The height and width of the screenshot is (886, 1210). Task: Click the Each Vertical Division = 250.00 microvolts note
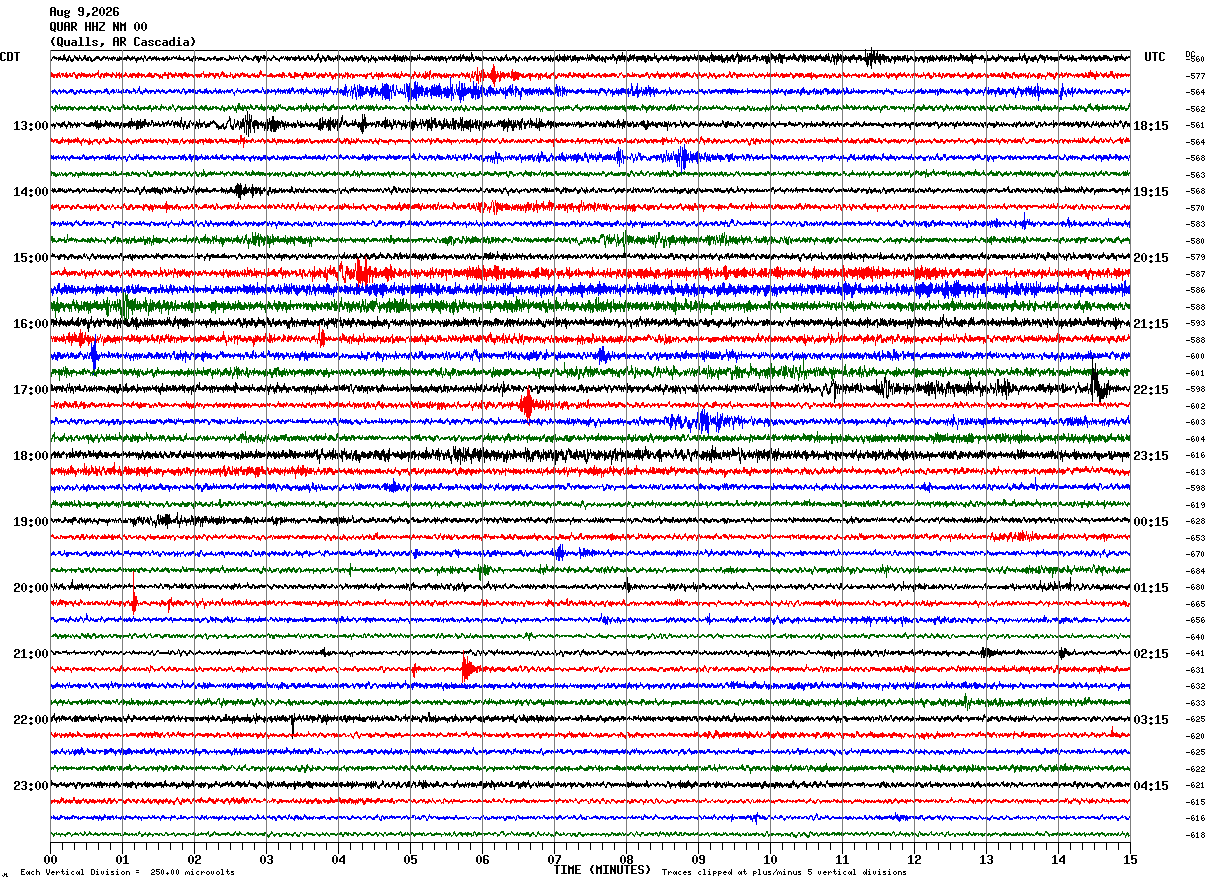pyautogui.click(x=127, y=873)
